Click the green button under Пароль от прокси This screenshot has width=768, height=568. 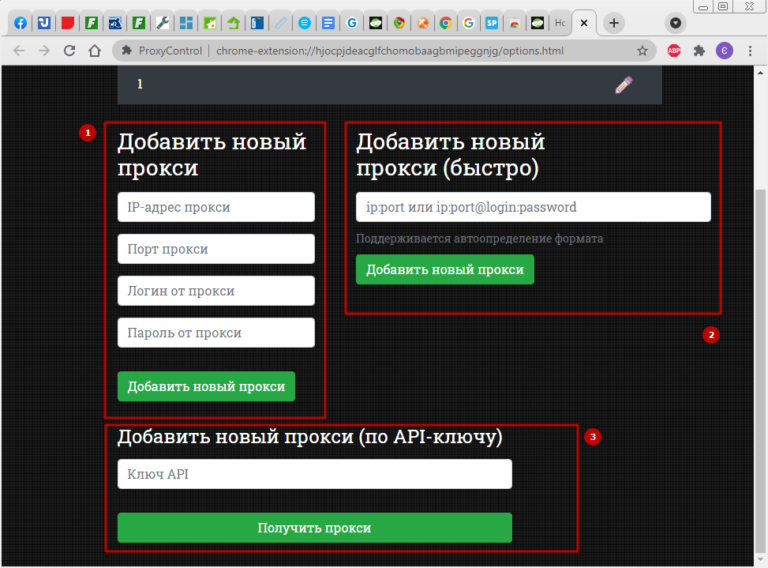tap(206, 387)
